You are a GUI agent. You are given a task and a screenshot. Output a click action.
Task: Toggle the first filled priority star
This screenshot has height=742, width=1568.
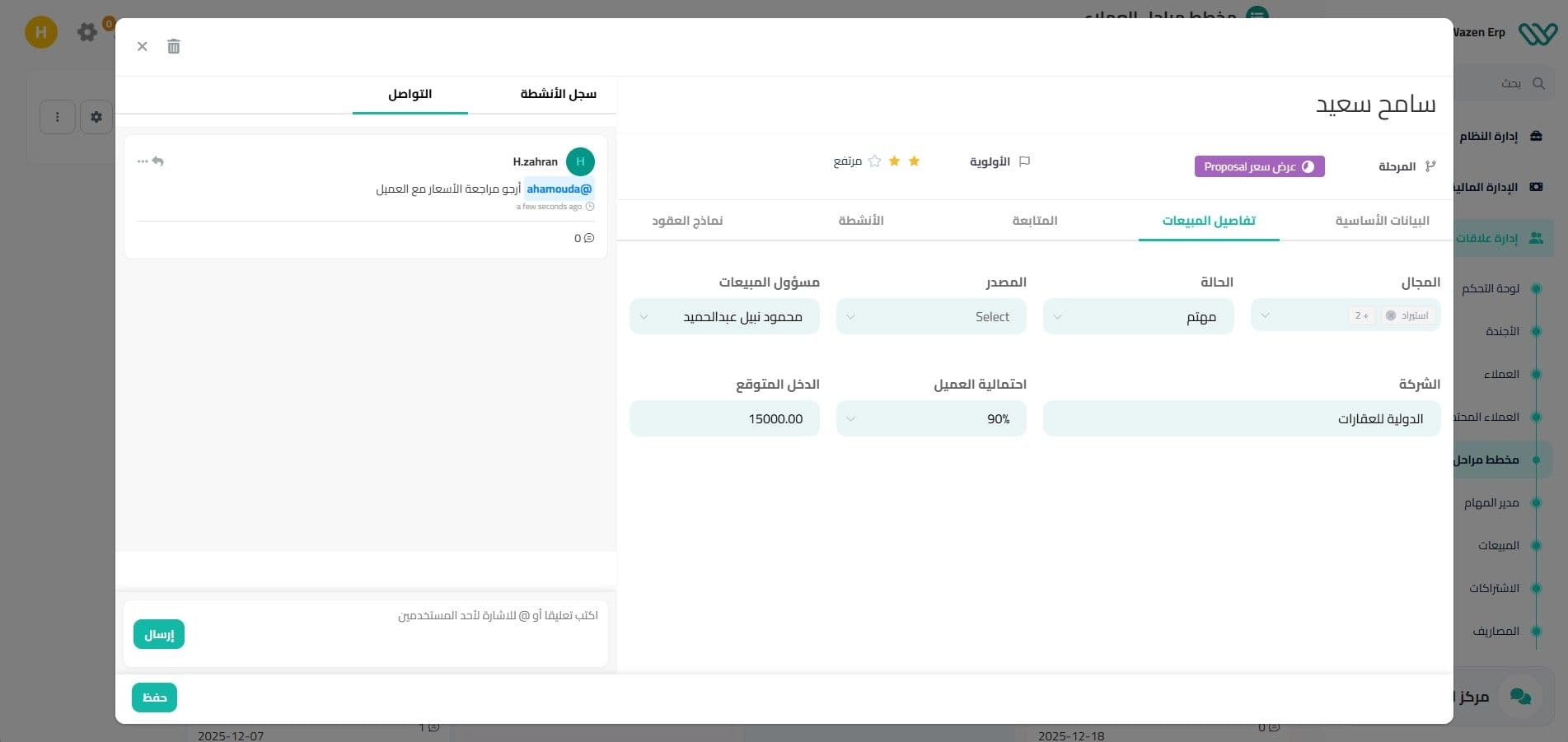(x=914, y=161)
